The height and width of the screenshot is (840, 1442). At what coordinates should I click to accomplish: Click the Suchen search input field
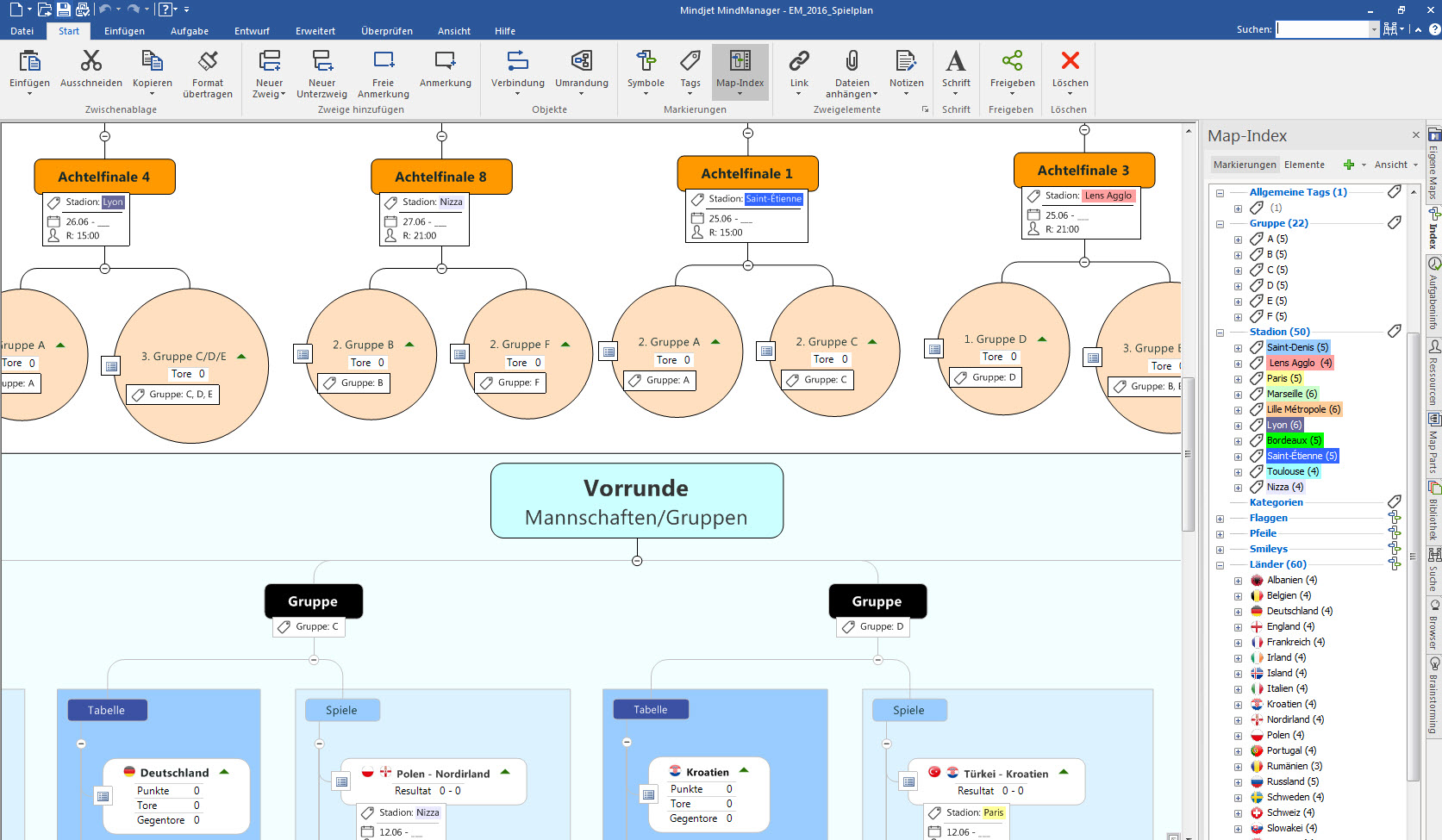click(1322, 29)
